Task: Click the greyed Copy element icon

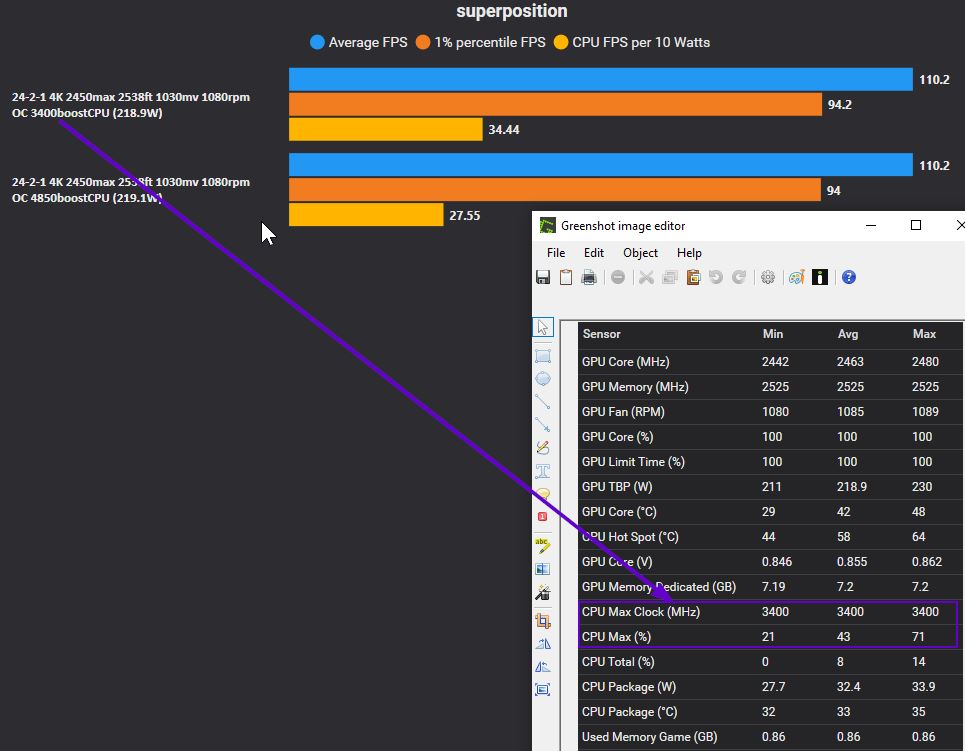Action: point(670,278)
